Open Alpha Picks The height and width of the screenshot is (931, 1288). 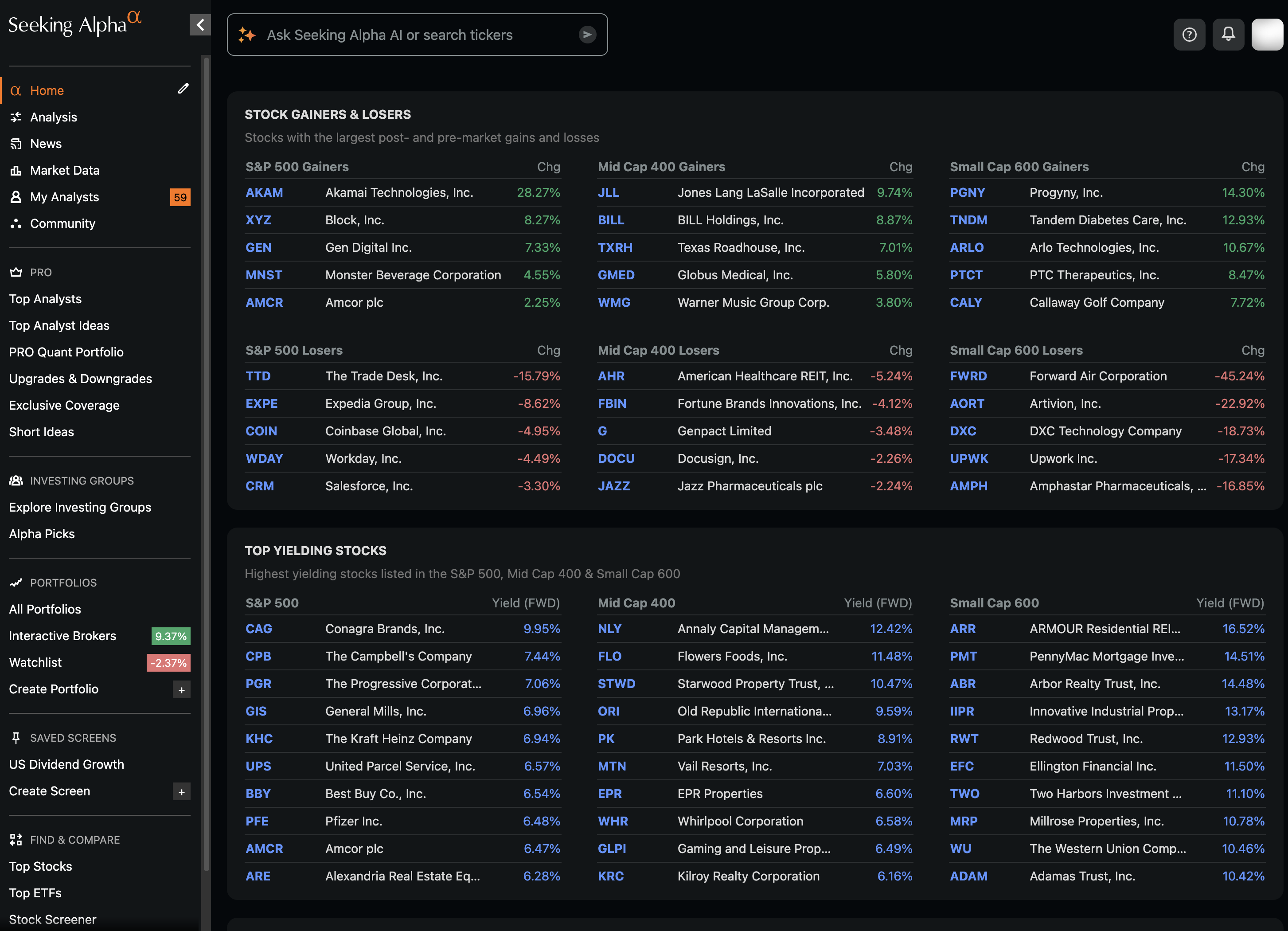point(42,534)
